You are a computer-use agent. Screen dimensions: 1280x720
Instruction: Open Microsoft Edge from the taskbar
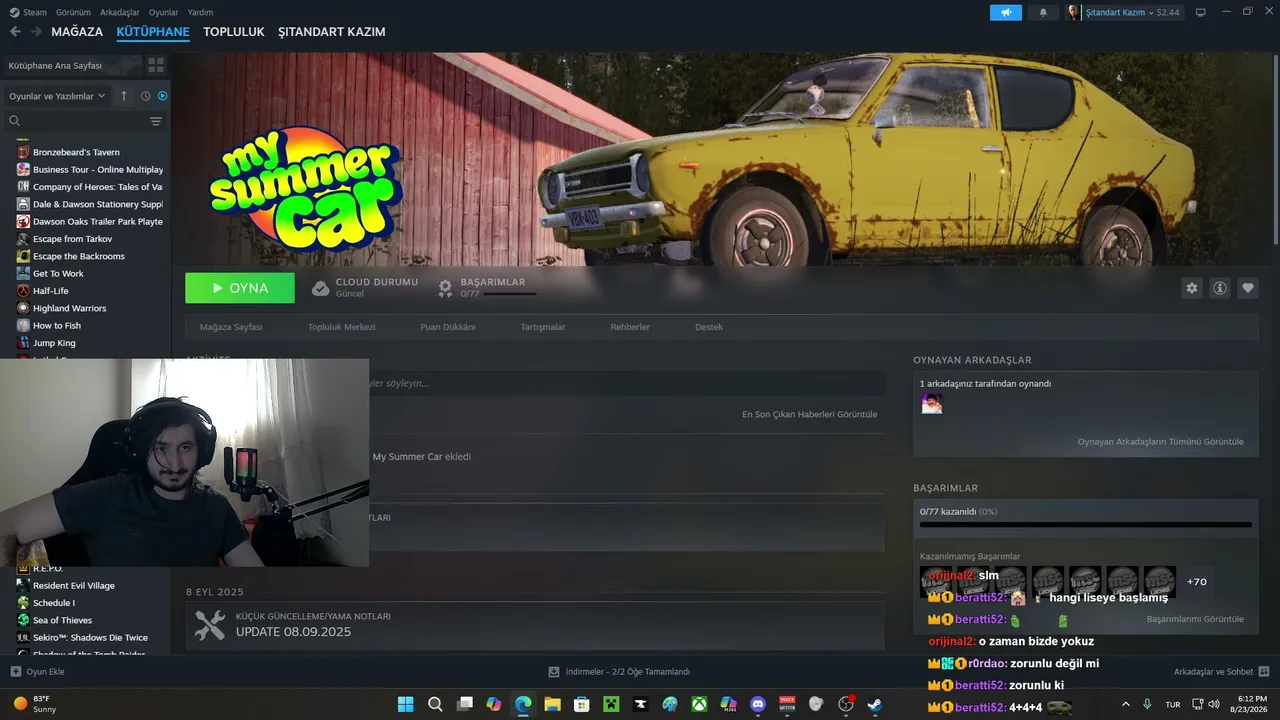(x=523, y=704)
